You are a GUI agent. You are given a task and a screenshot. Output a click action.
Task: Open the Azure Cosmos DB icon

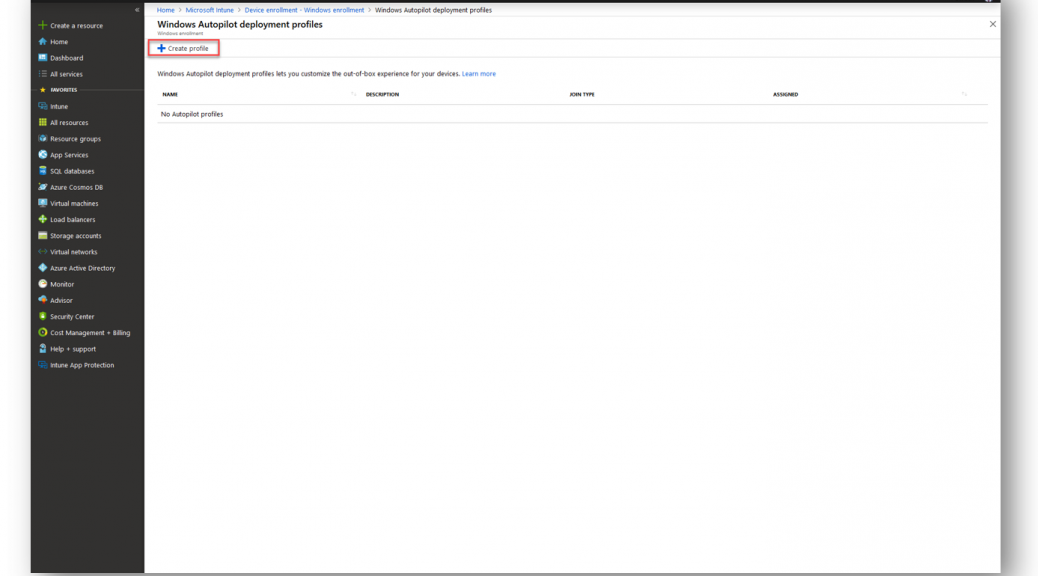click(x=42, y=187)
